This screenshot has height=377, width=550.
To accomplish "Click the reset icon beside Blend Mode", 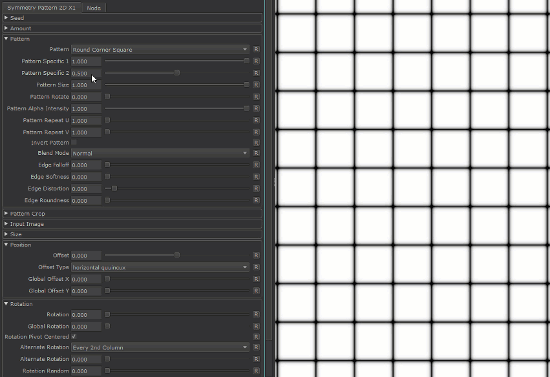I will coord(256,153).
